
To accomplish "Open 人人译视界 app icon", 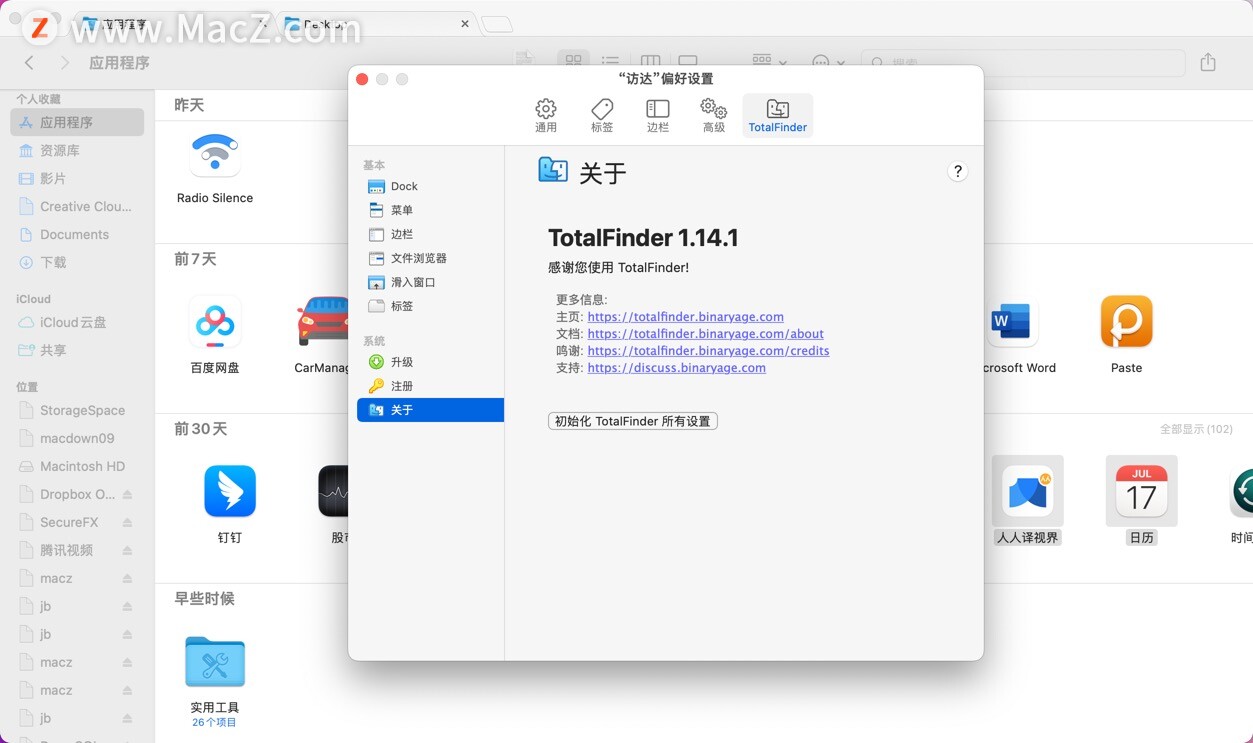I will point(1028,491).
